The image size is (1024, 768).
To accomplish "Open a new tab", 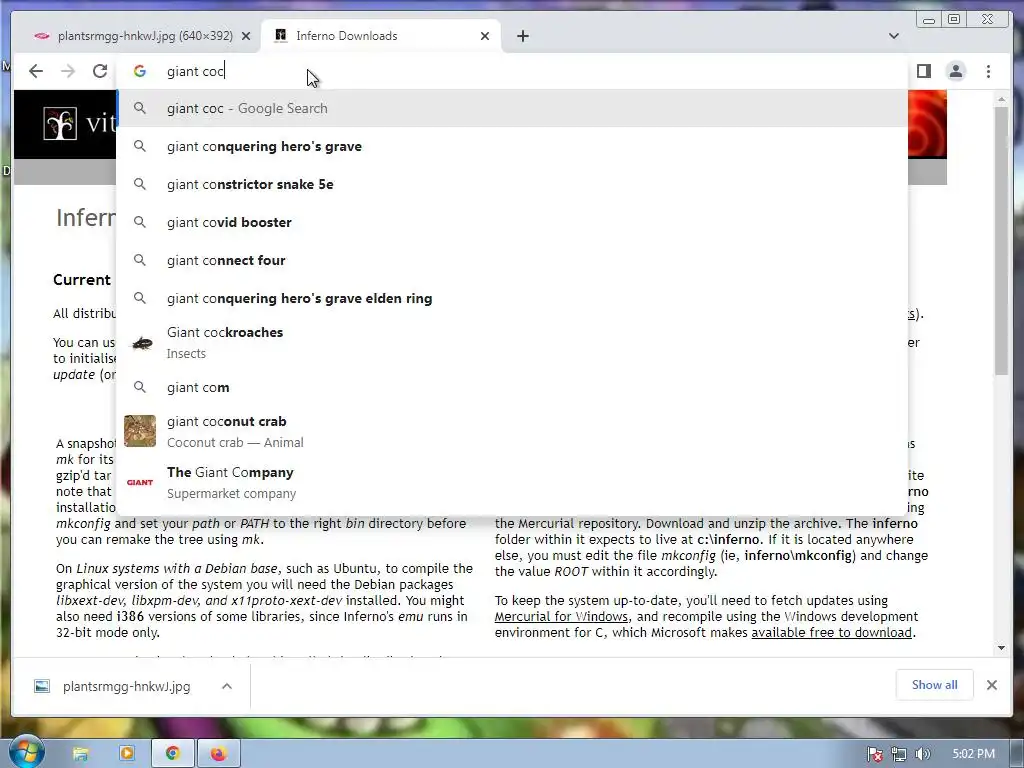I will [522, 36].
